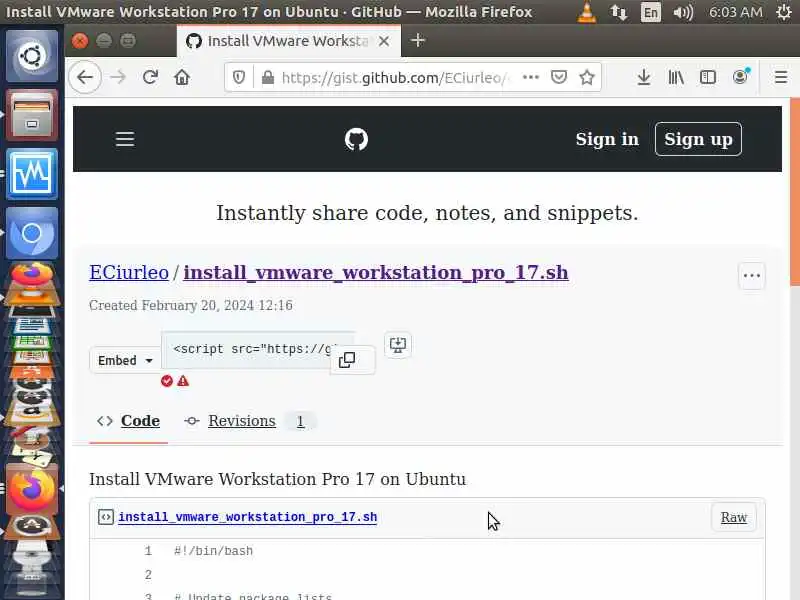The width and height of the screenshot is (800, 600).
Task: Save gist to computer with GitHub Desktop icon
Action: [x=398, y=345]
